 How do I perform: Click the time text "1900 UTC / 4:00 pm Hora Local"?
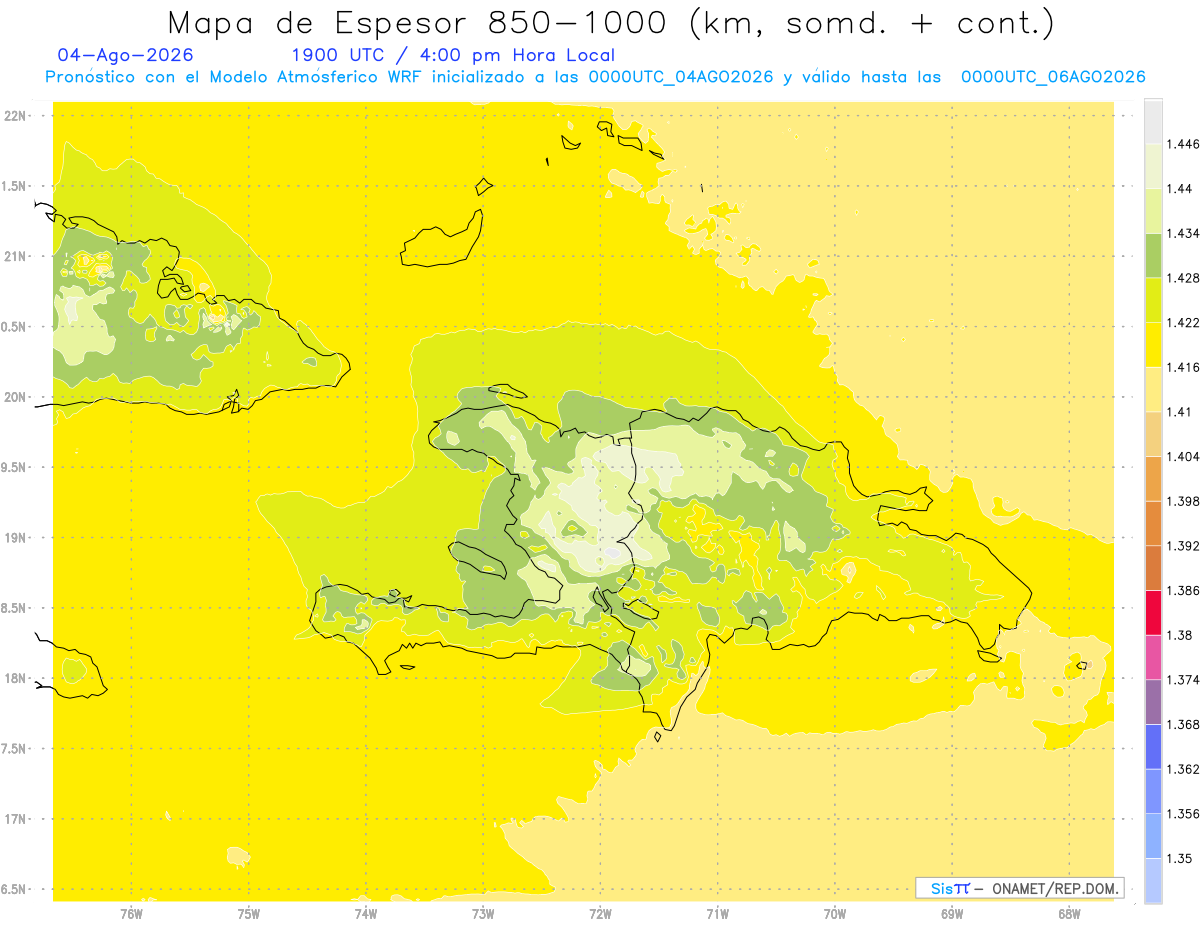click(x=452, y=56)
